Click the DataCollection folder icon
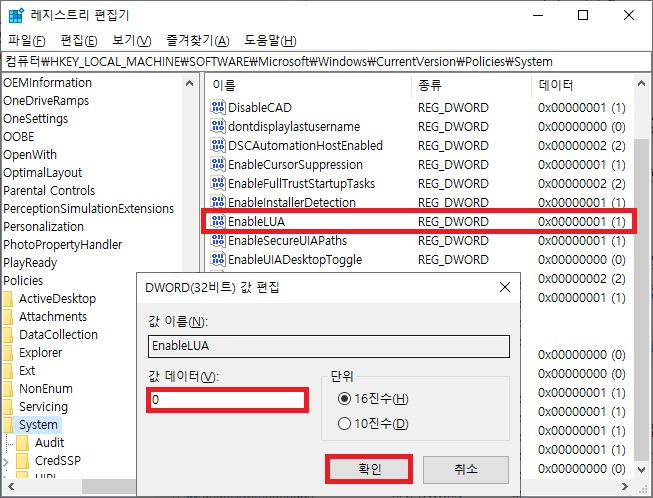The image size is (653, 498). [8, 334]
